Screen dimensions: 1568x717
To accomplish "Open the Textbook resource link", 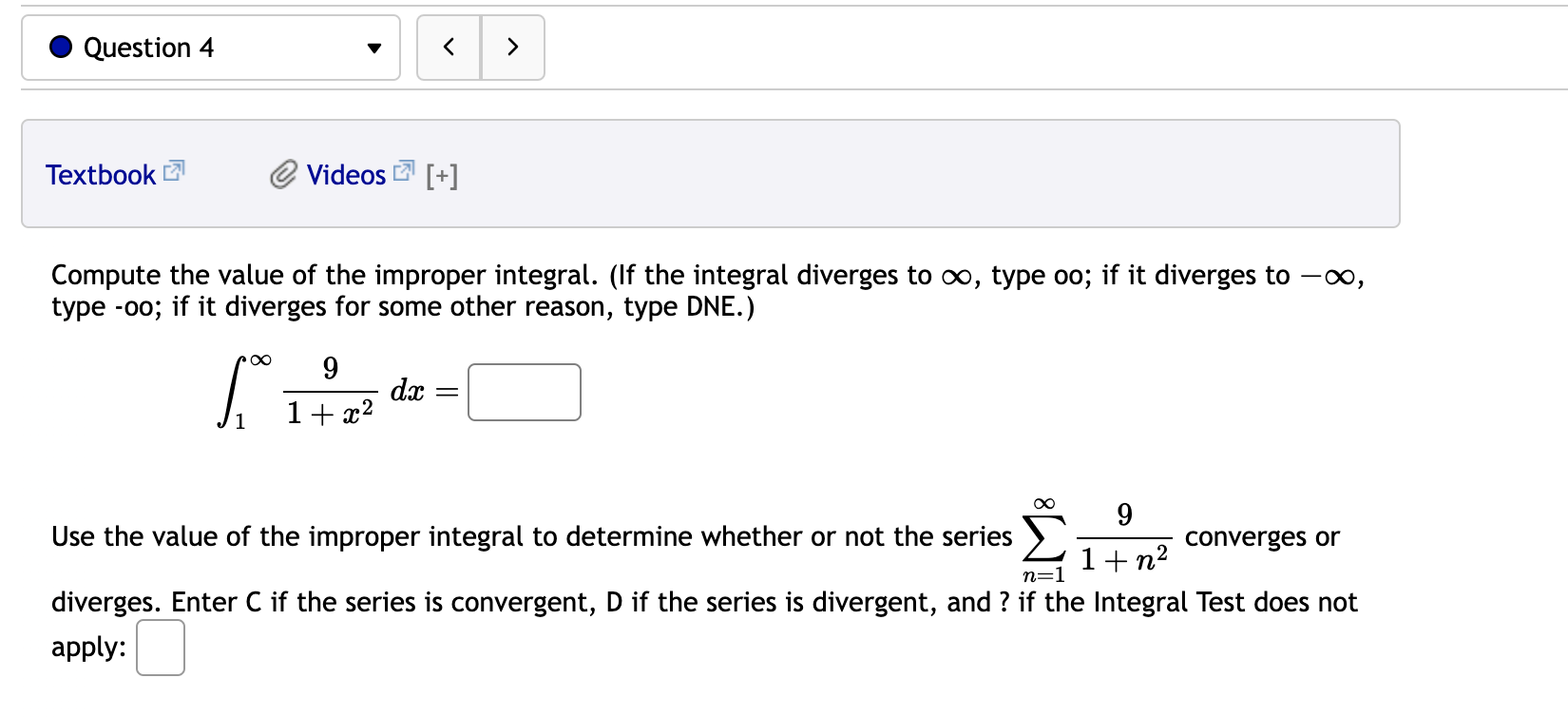I will 102,174.
